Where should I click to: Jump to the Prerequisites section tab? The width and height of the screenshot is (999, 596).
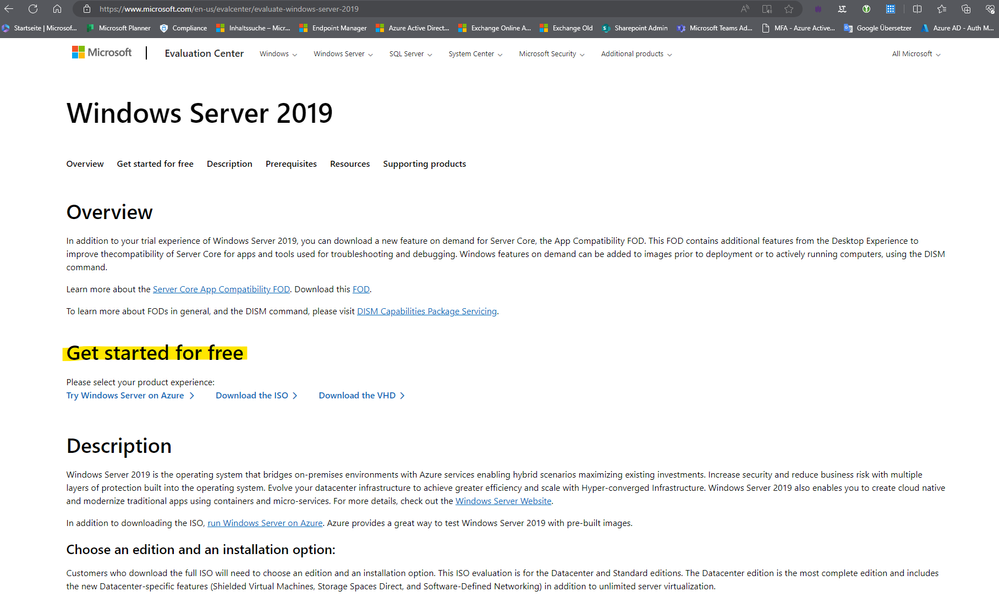pyautogui.click(x=291, y=164)
